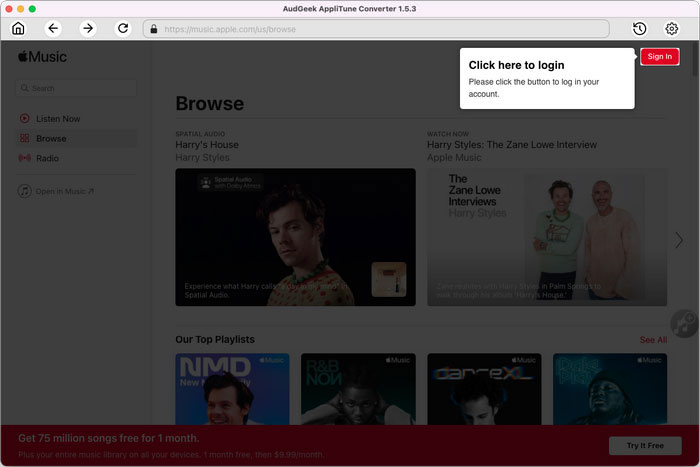Click the lock icon in address bar

tap(154, 29)
